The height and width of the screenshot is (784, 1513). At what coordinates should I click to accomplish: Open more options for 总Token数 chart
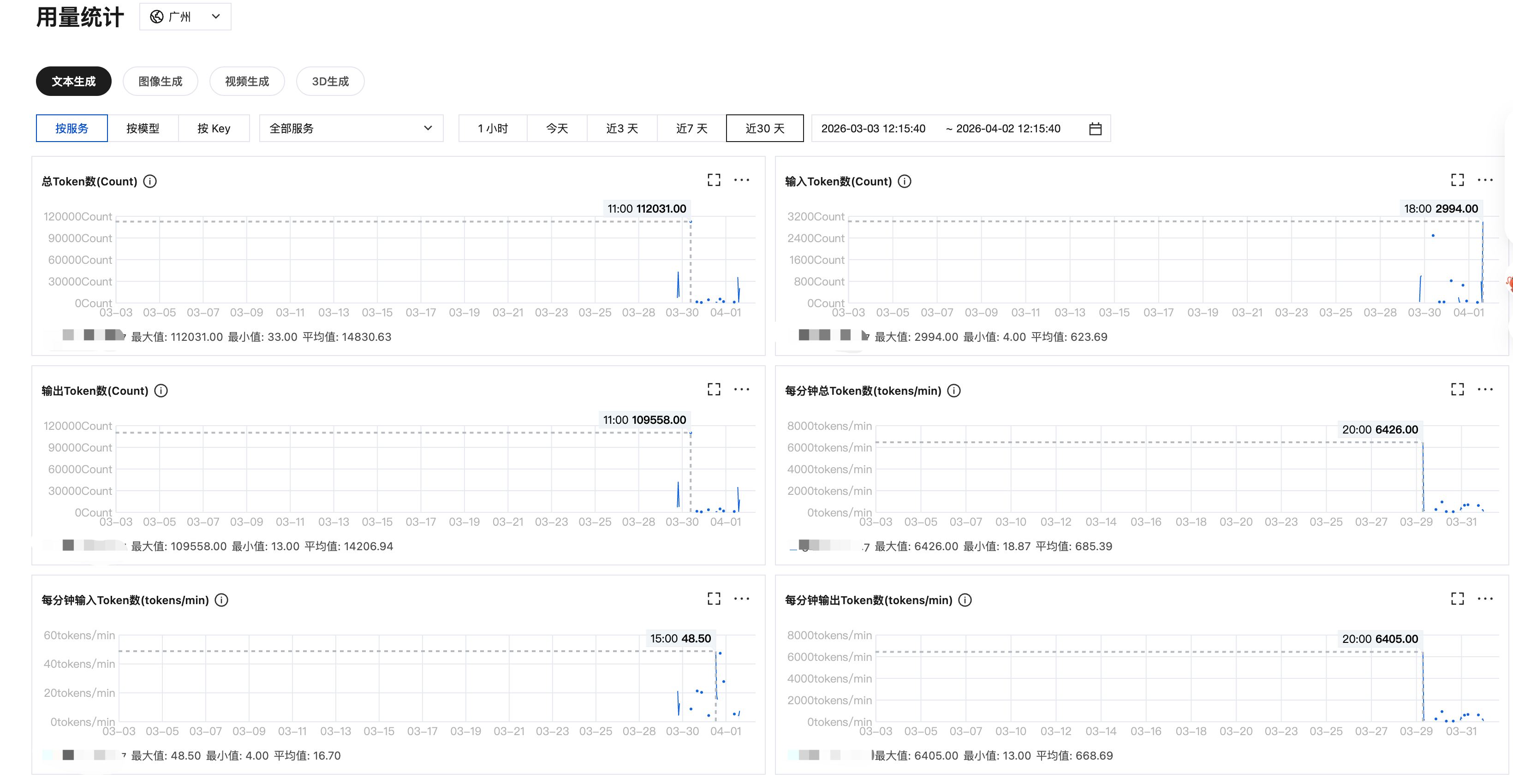(741, 180)
